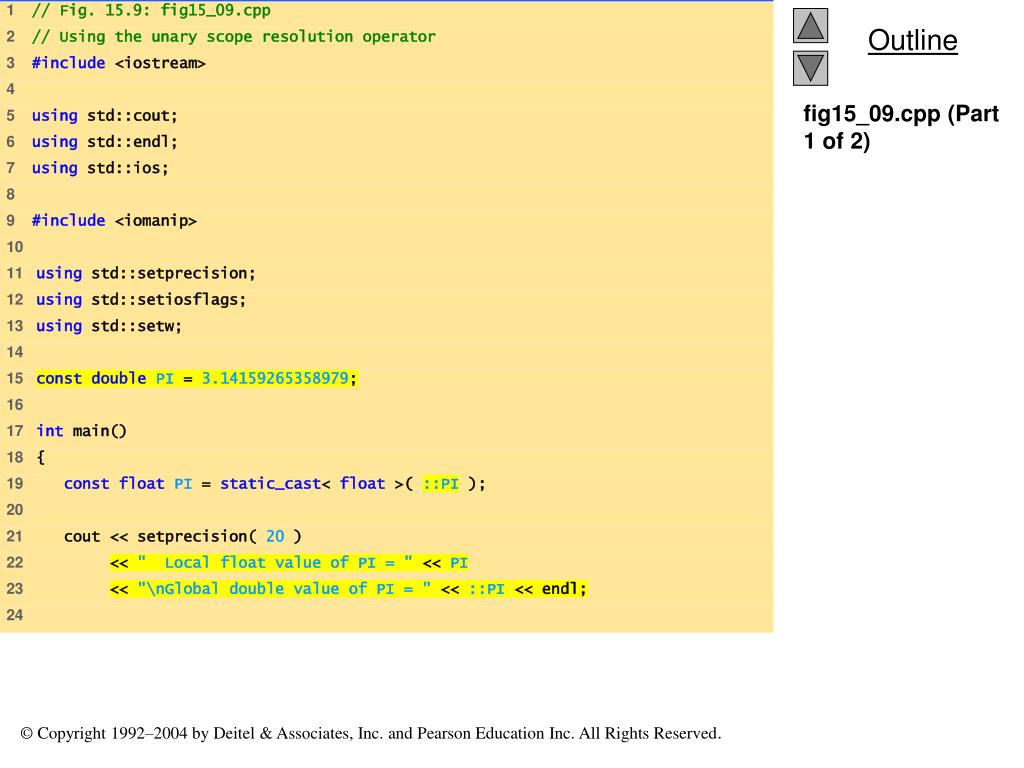
Task: Click the copyright notice text
Action: point(370,734)
